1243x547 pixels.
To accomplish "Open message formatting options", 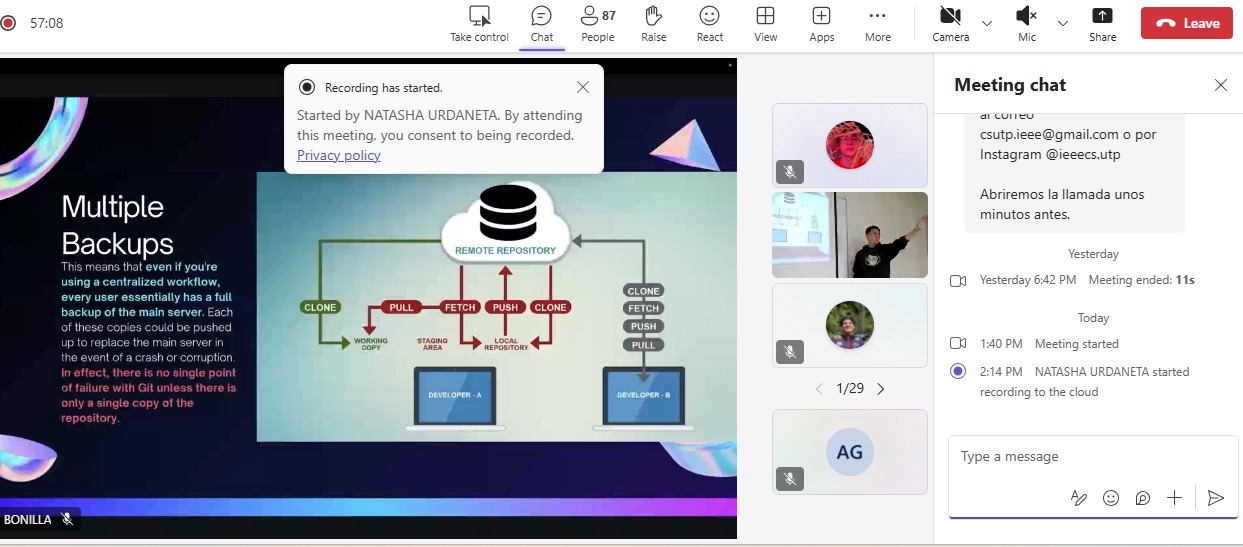I will [x=1078, y=498].
